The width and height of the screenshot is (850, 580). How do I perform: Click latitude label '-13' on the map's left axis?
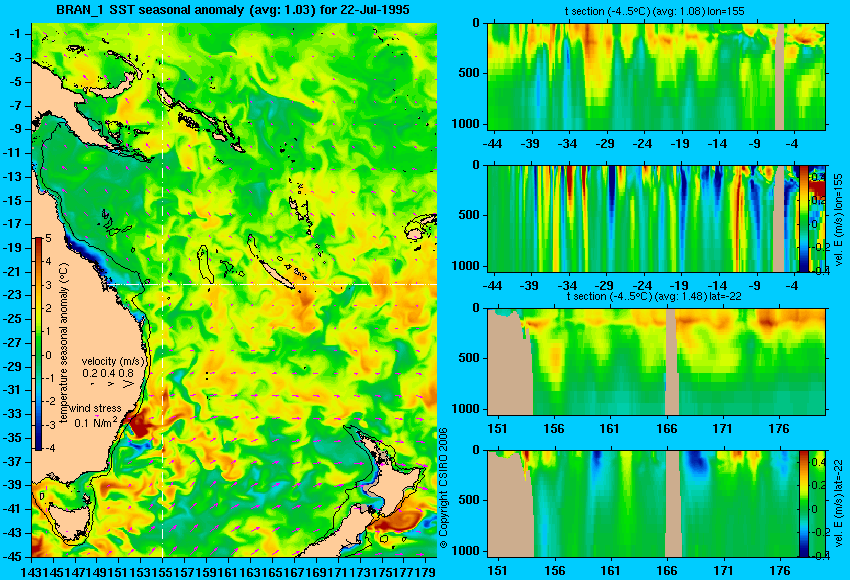(x=12, y=177)
